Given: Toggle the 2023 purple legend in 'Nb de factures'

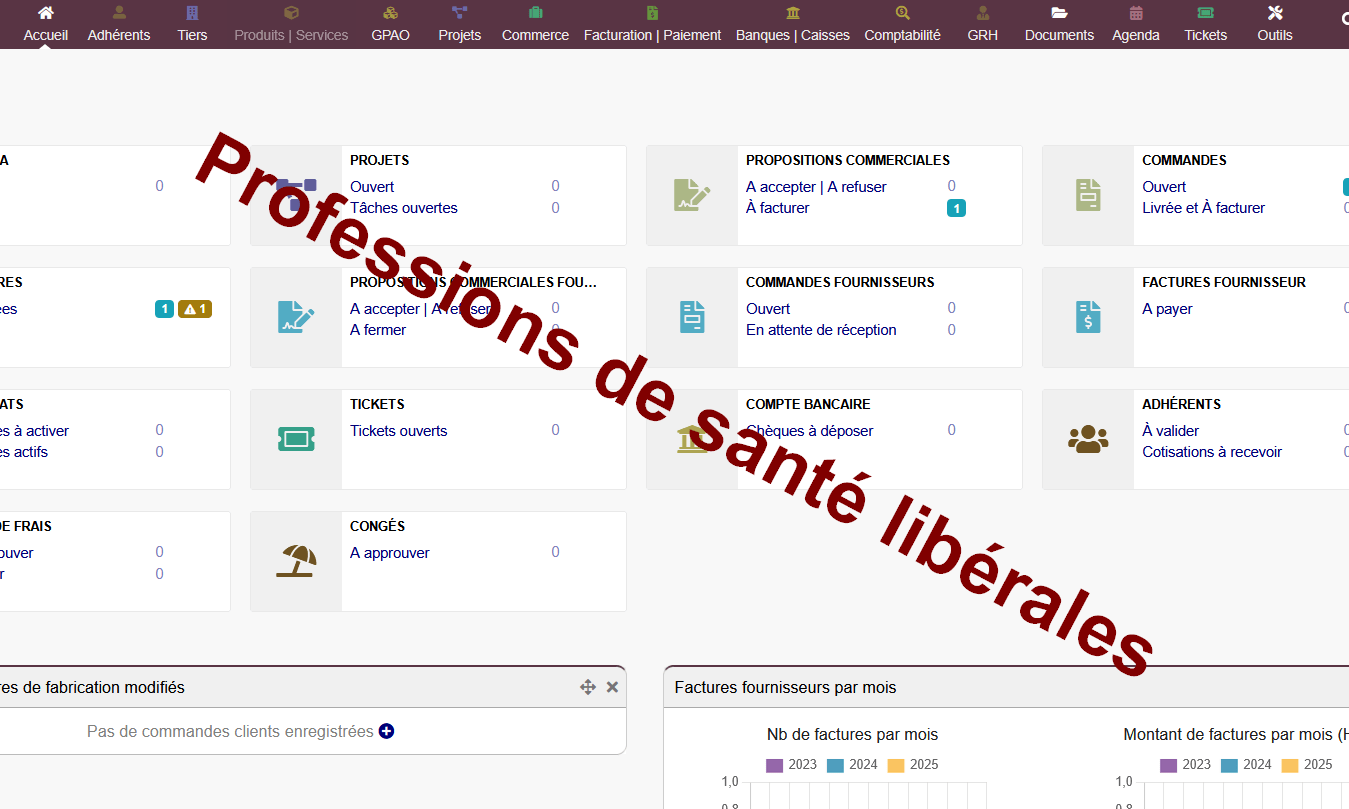Looking at the screenshot, I should point(791,765).
